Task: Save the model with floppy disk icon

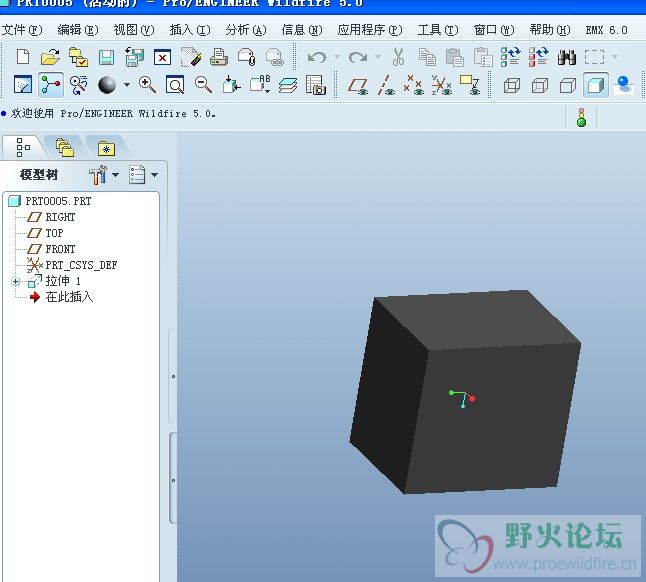Action: [106, 57]
